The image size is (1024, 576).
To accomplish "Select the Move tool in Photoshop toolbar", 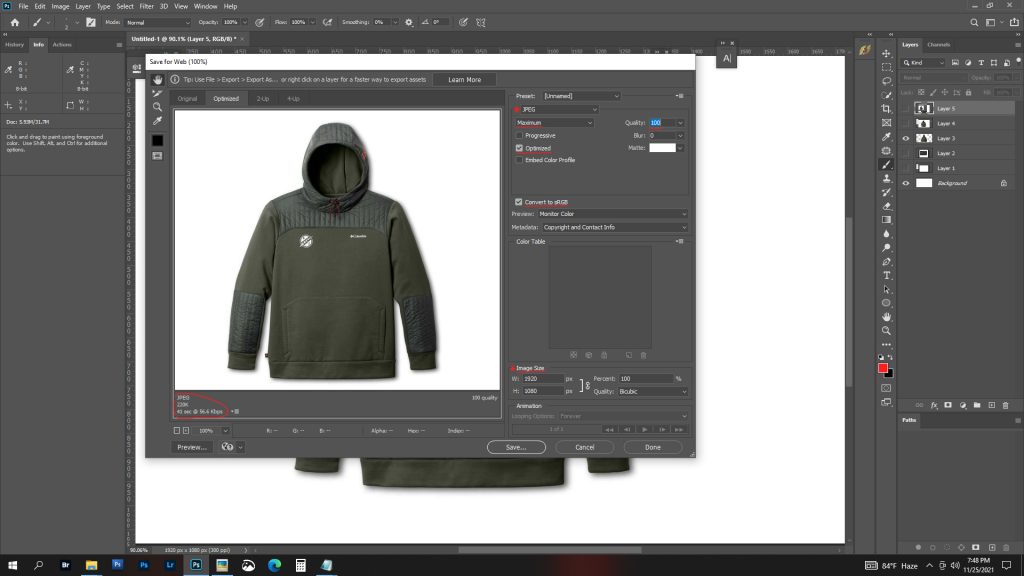I will click(886, 54).
